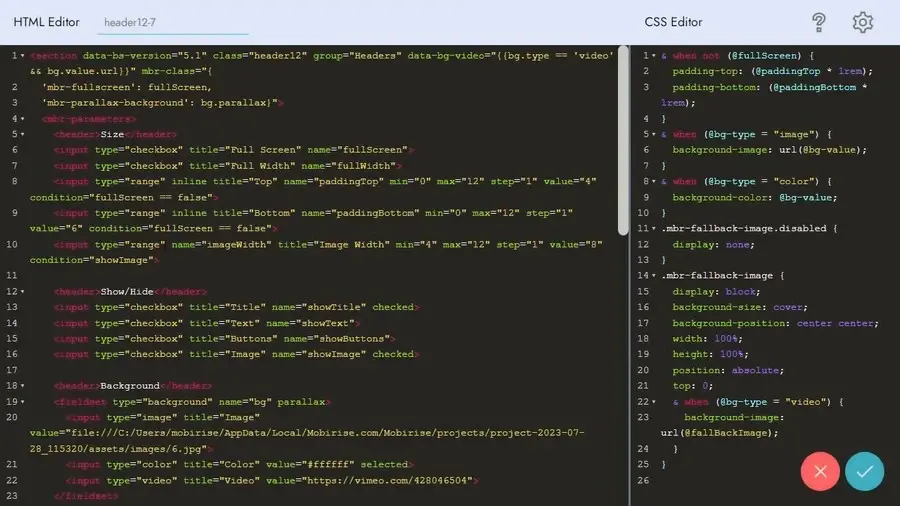Collapse the fold arrow on CSS line 8

pos(654,181)
